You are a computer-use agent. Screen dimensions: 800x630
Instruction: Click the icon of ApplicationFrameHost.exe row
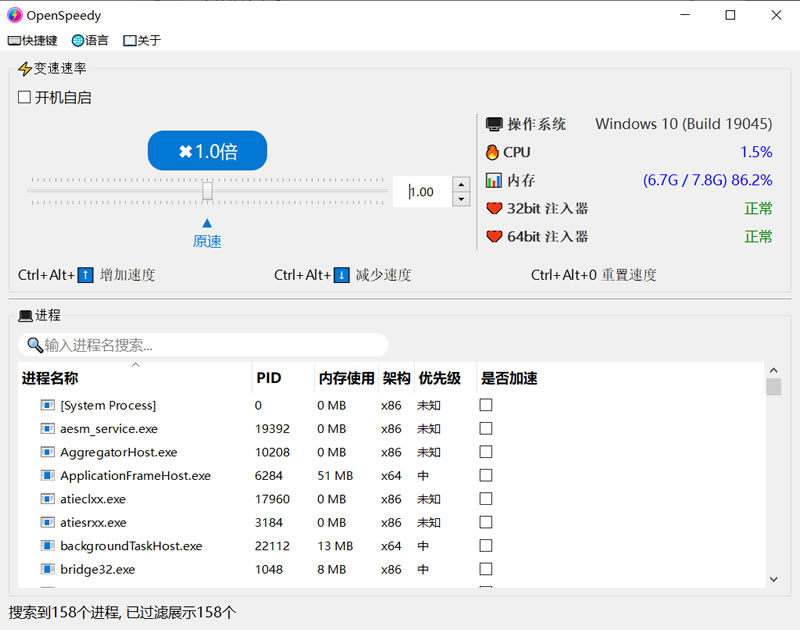click(x=47, y=475)
